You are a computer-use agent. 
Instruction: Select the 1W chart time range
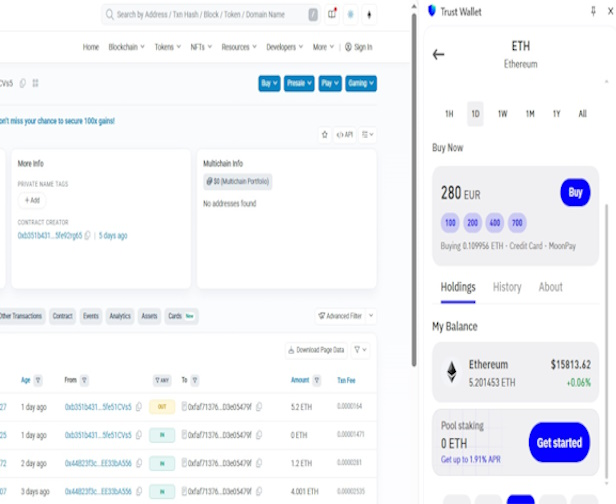tap(502, 114)
